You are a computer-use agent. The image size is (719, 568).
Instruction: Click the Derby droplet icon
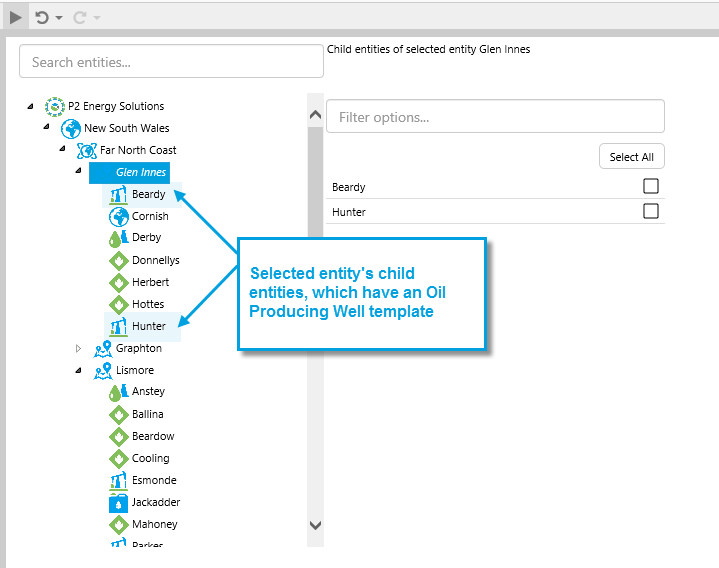click(x=119, y=238)
